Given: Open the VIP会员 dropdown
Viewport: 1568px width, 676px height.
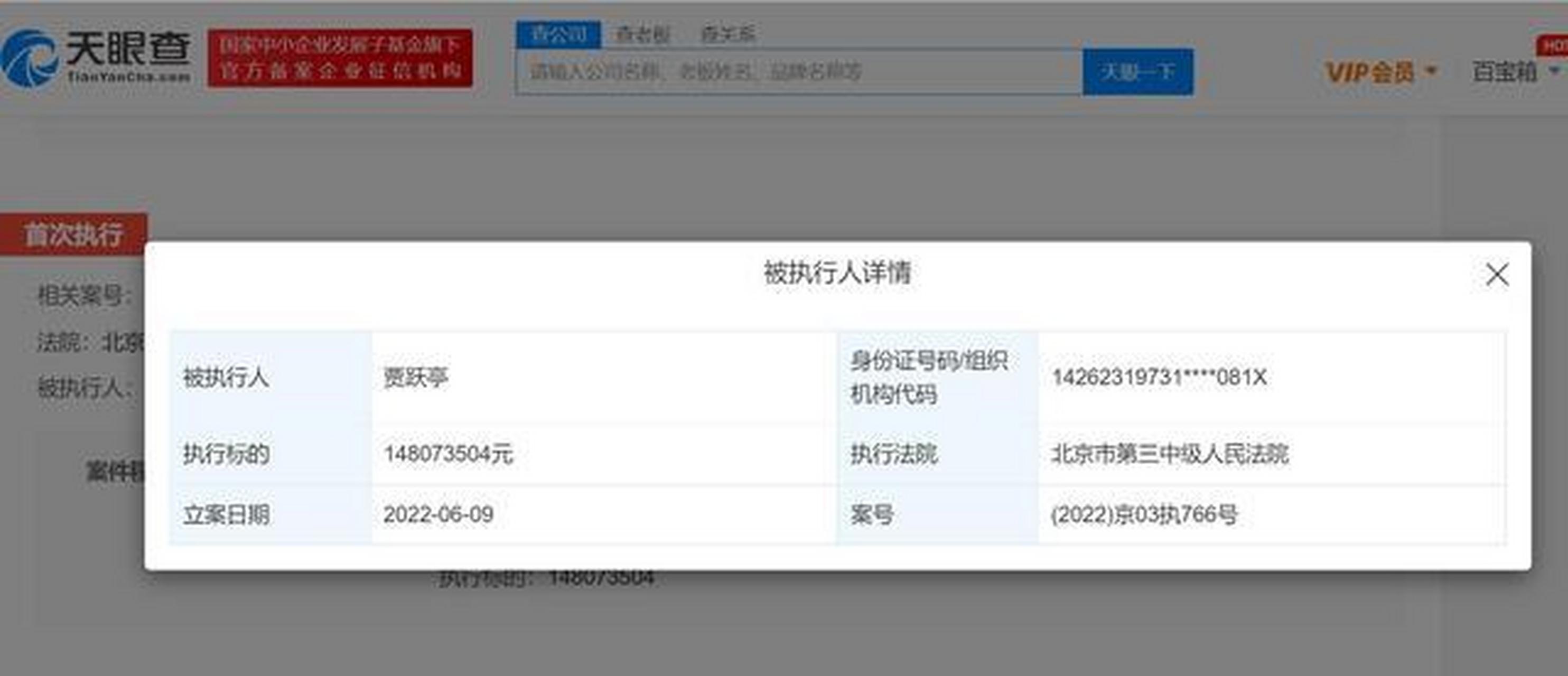Looking at the screenshot, I should 1382,72.
